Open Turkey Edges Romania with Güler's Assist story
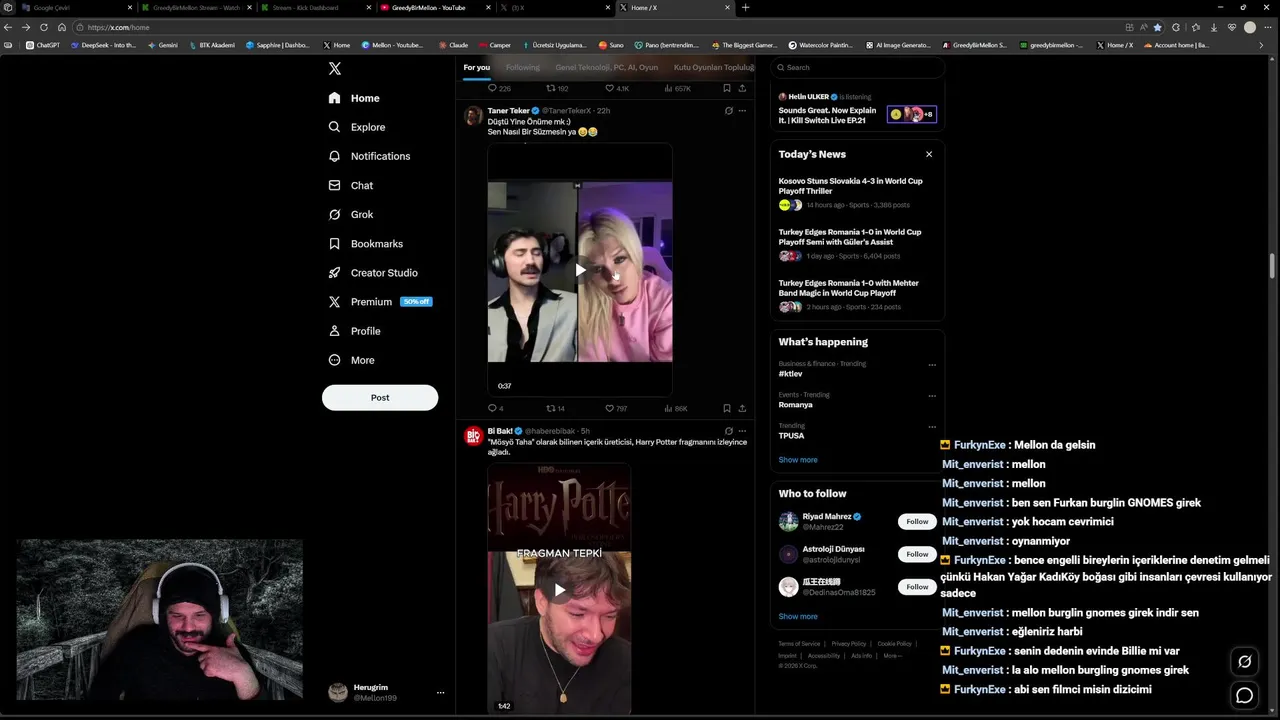Screen dimensions: 1280x720 [857, 243]
